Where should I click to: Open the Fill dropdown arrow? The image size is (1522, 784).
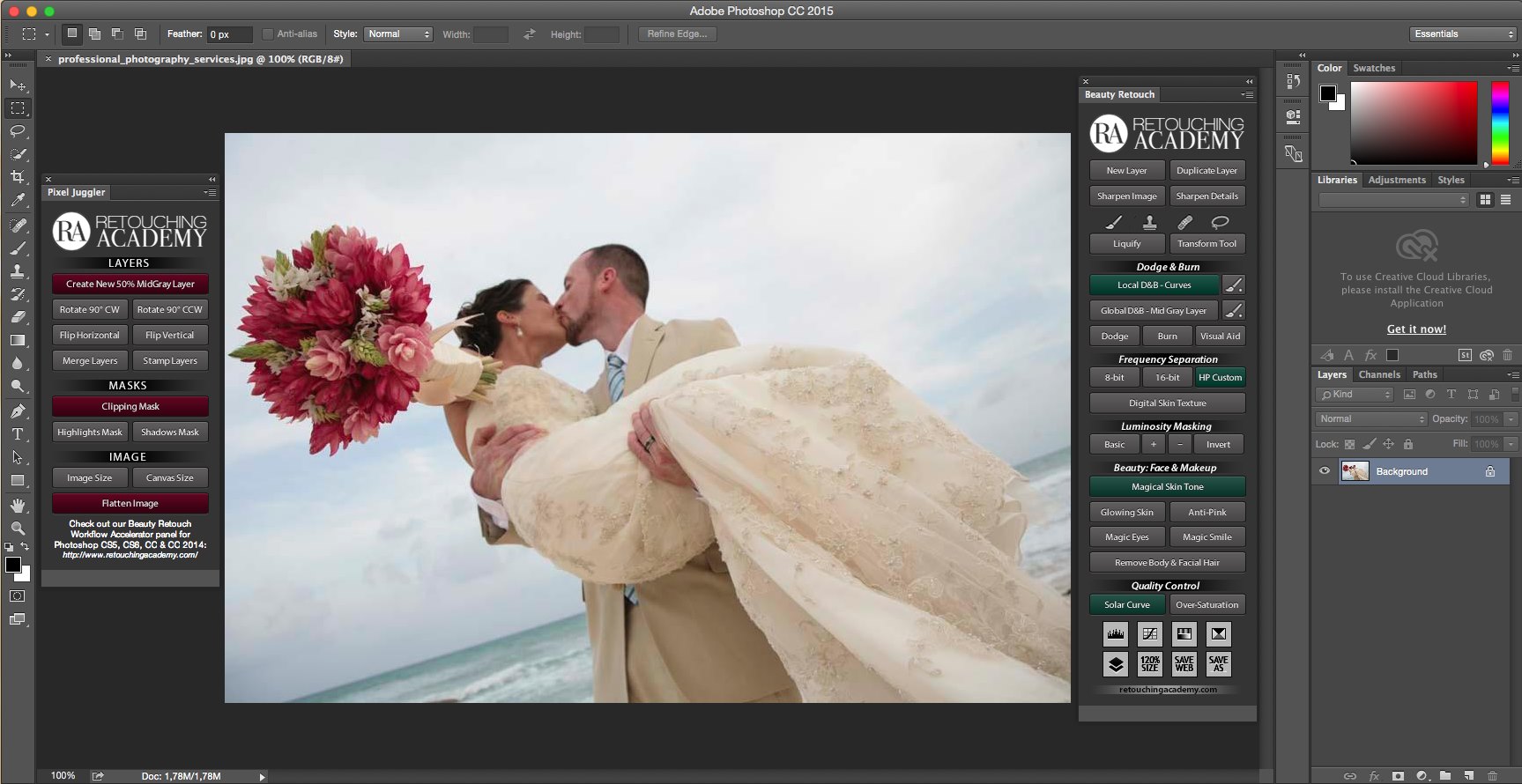(x=1511, y=444)
